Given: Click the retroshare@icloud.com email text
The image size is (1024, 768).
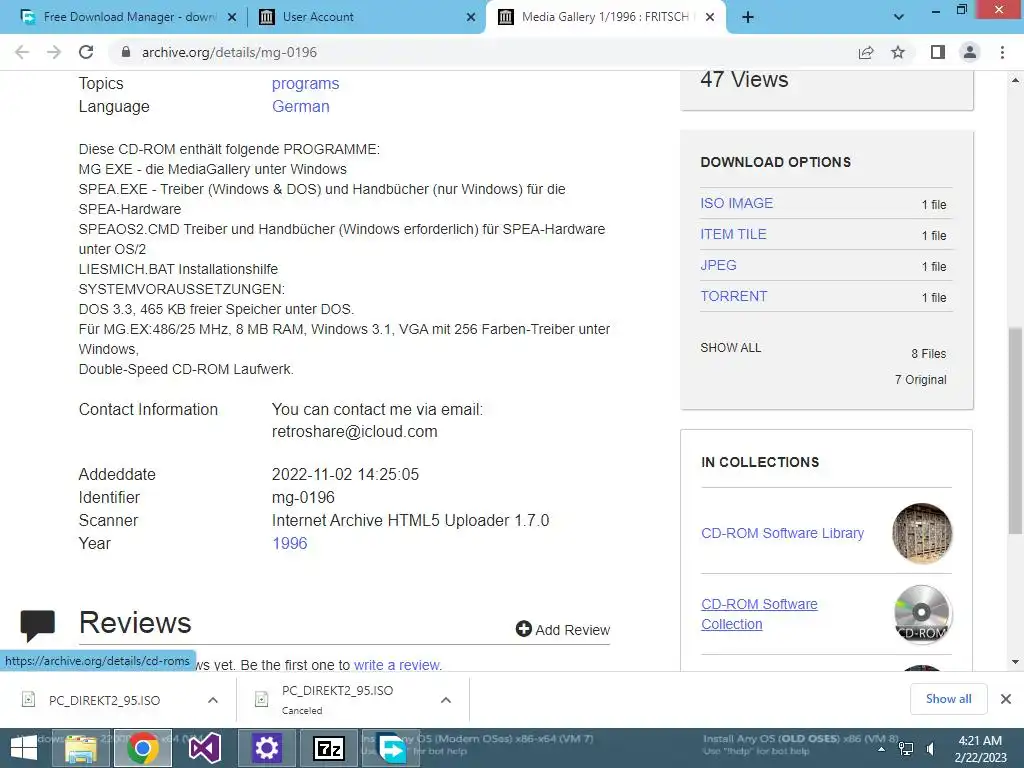Looking at the screenshot, I should tap(355, 432).
